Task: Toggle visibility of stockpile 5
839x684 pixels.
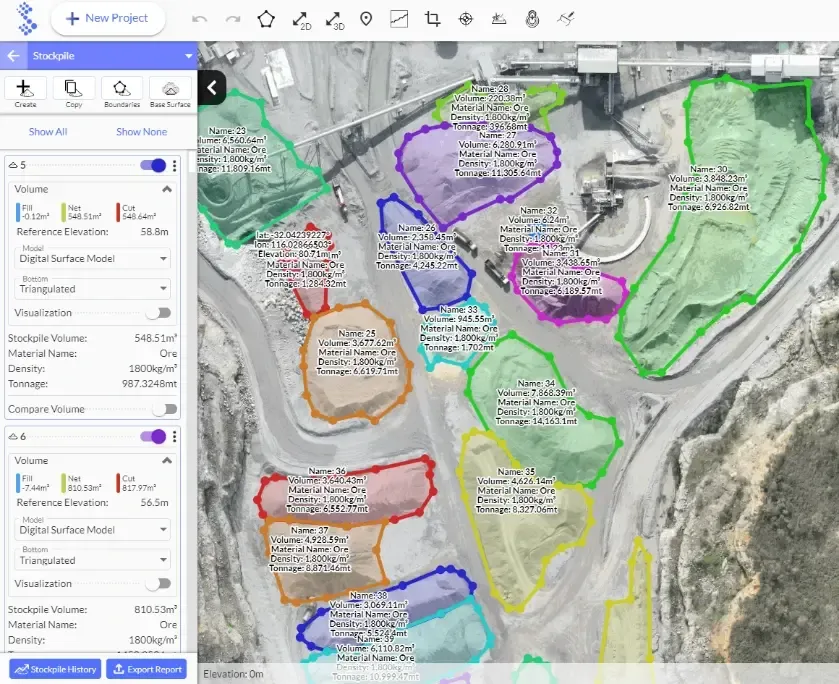Action: pyautogui.click(x=153, y=165)
